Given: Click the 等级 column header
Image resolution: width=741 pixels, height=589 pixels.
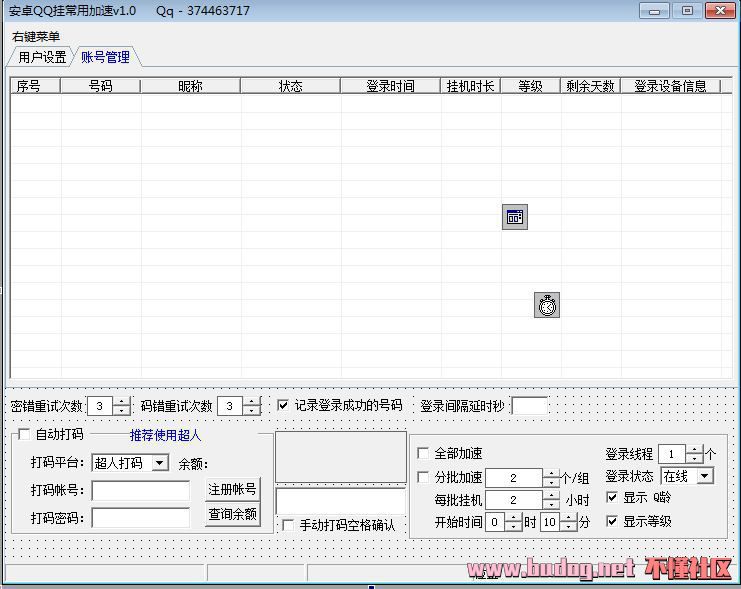Looking at the screenshot, I should (x=530, y=86).
